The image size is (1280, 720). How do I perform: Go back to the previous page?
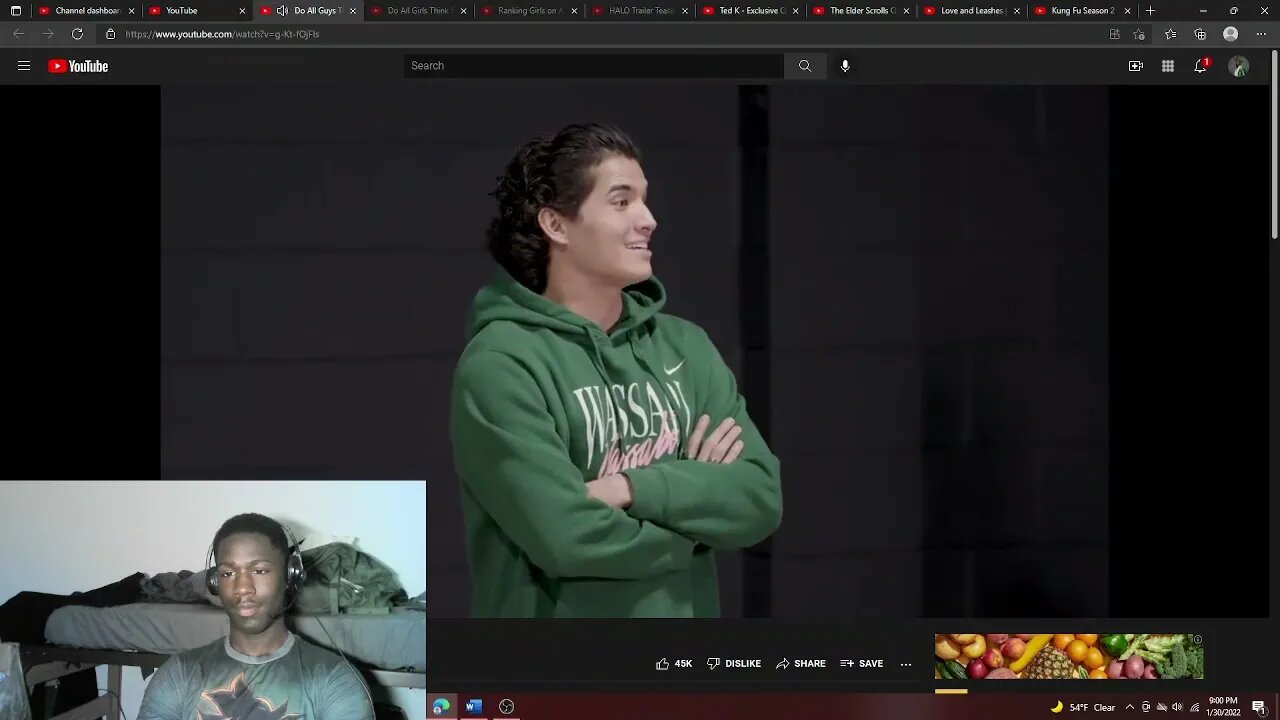tap(18, 34)
